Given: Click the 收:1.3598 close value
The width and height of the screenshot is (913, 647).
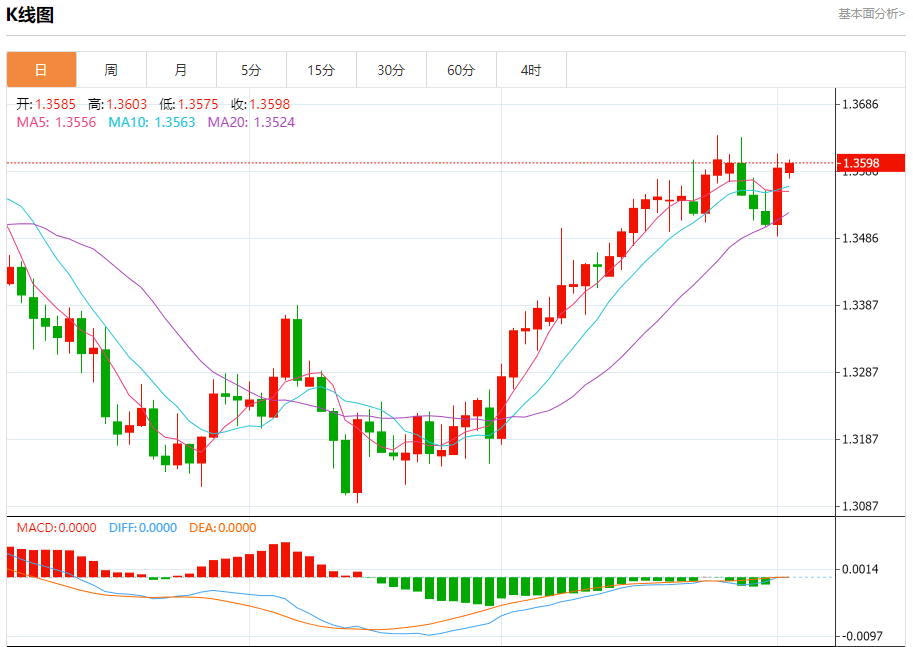Looking at the screenshot, I should tap(260, 104).
